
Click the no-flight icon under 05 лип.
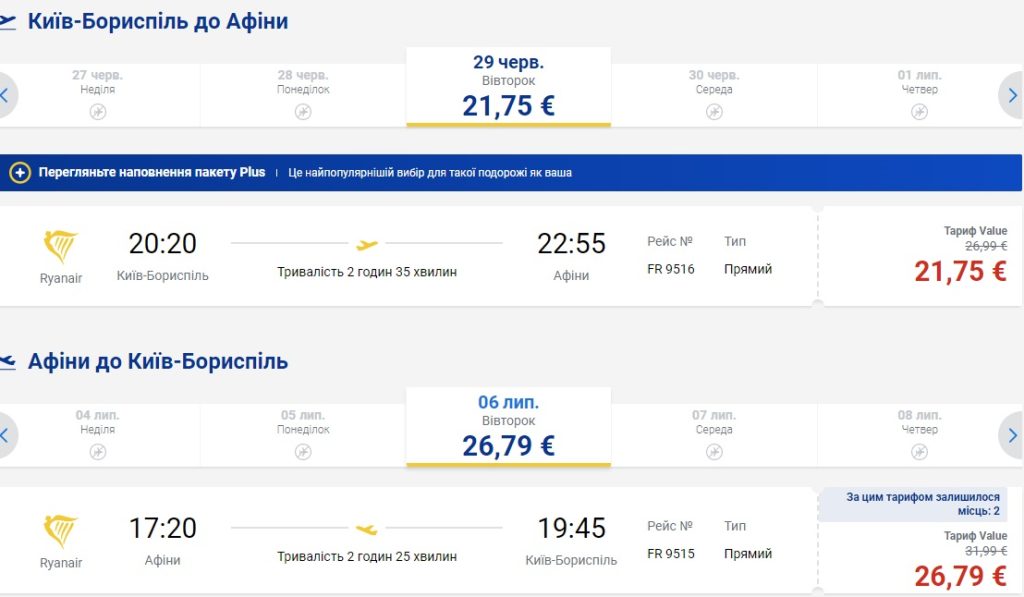point(303,451)
